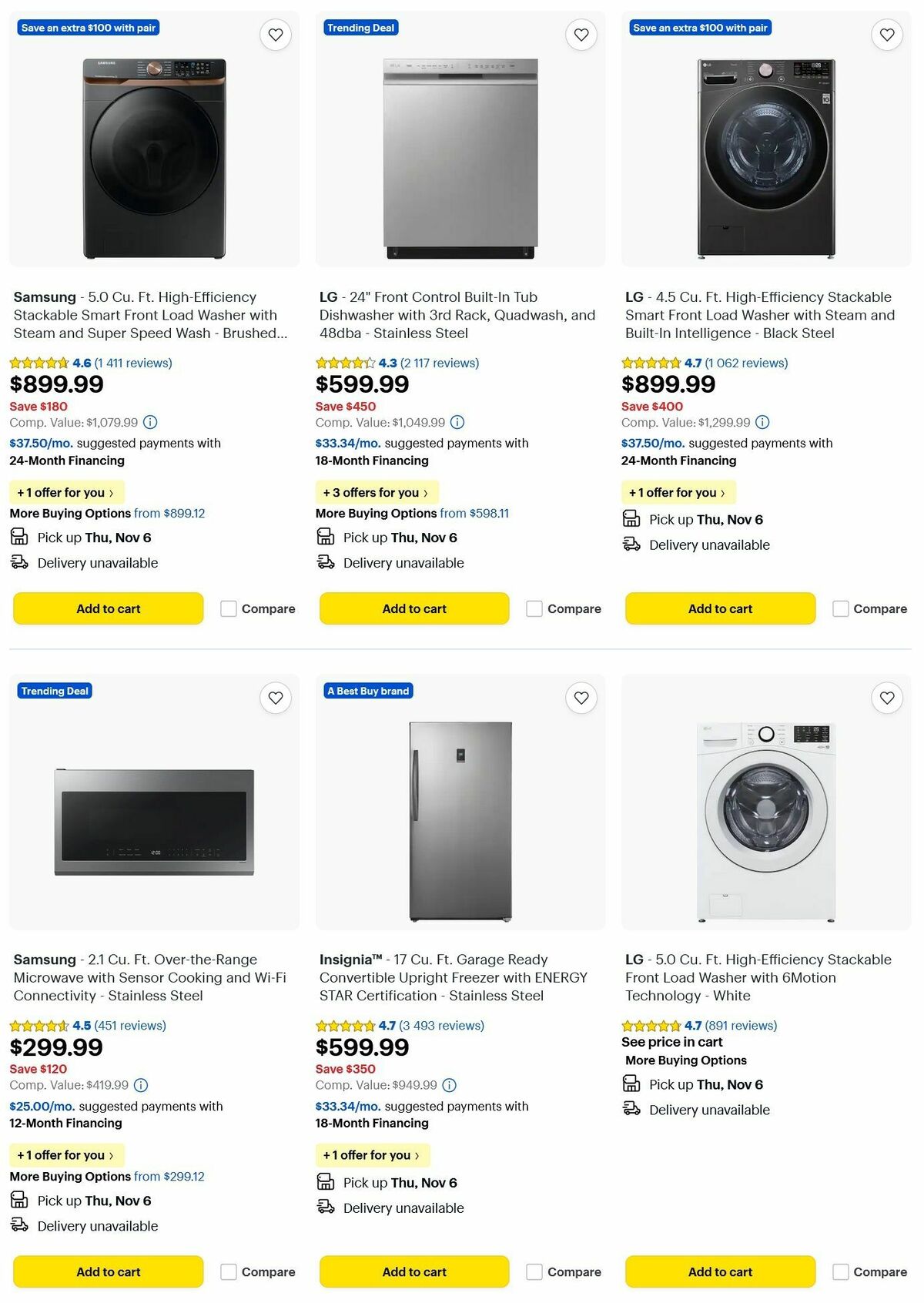924x1303 pixels.
Task: Save the LG dishwasher using the heart icon
Action: pyautogui.click(x=581, y=35)
